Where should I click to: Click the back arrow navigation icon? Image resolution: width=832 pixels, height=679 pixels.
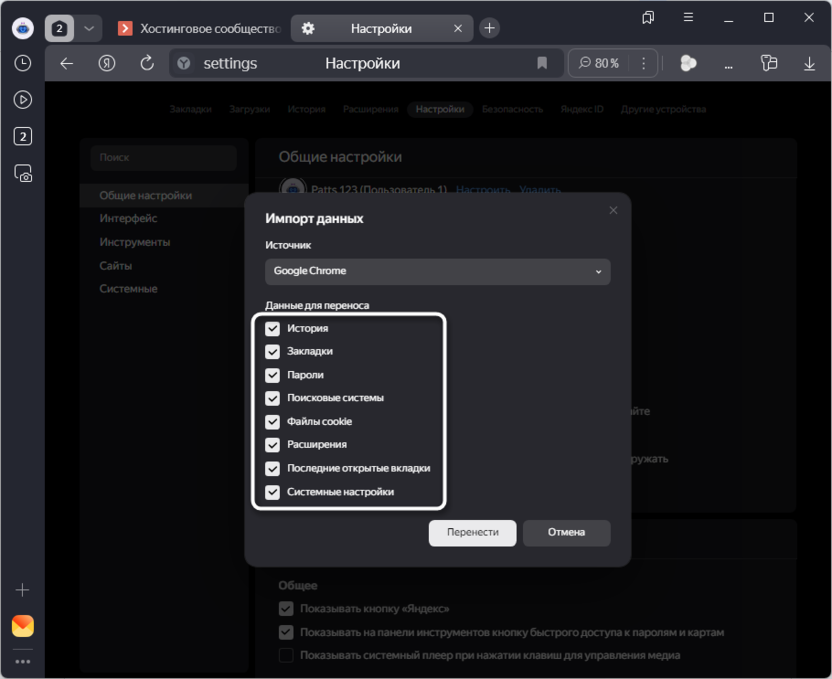pos(67,63)
